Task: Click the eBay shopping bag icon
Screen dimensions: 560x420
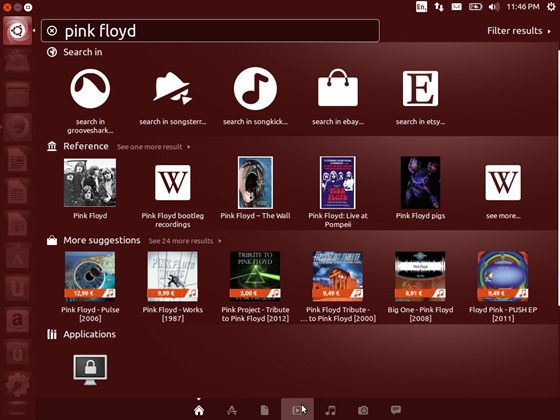Action: click(x=338, y=88)
